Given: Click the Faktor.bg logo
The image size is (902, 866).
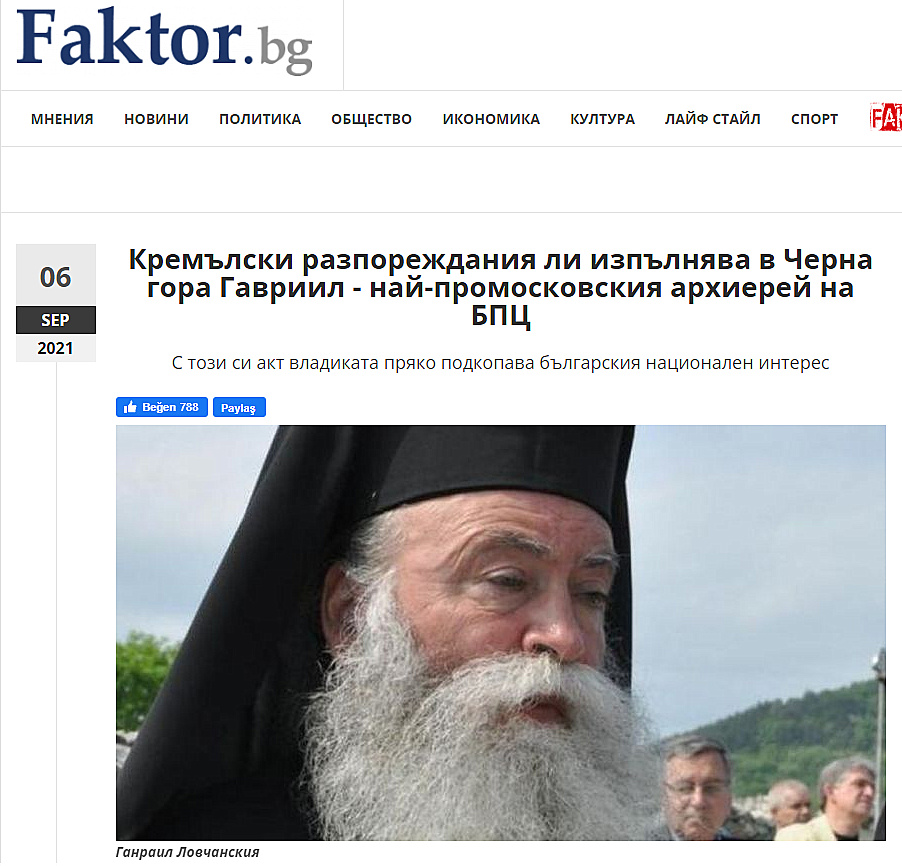Looking at the screenshot, I should point(165,39).
